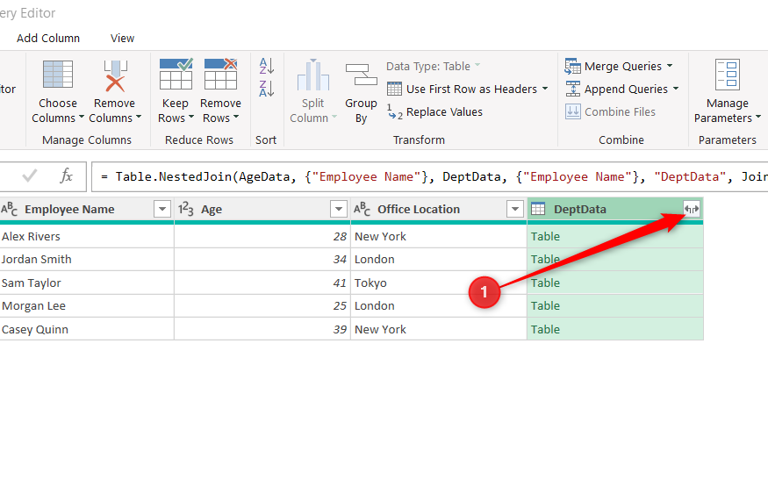Click the Casey Quinn cell

[87, 329]
